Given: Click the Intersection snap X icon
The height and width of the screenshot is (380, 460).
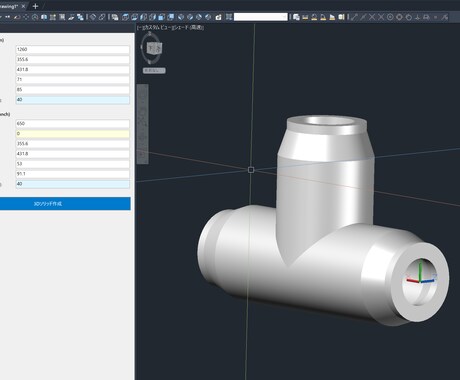Looking at the screenshot, I should (x=372, y=17).
